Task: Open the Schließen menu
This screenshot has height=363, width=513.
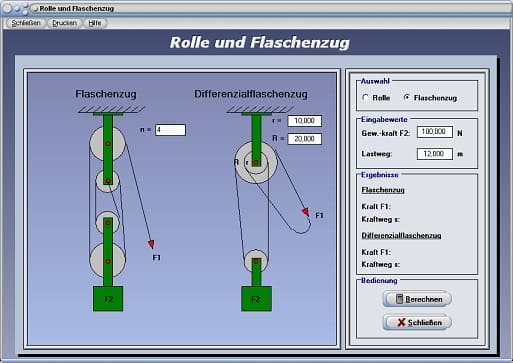Action: (x=26, y=23)
